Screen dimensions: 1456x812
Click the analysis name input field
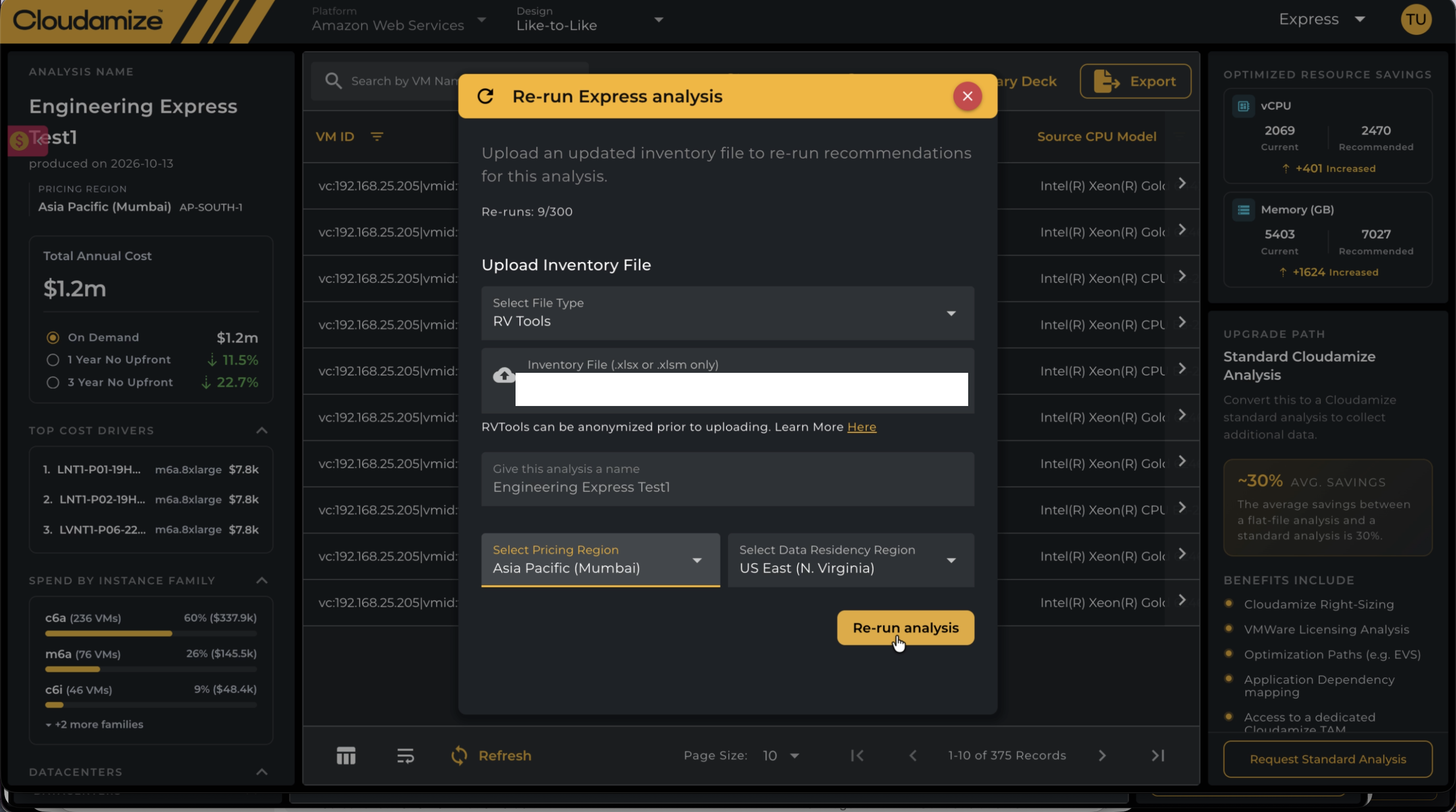coord(728,479)
